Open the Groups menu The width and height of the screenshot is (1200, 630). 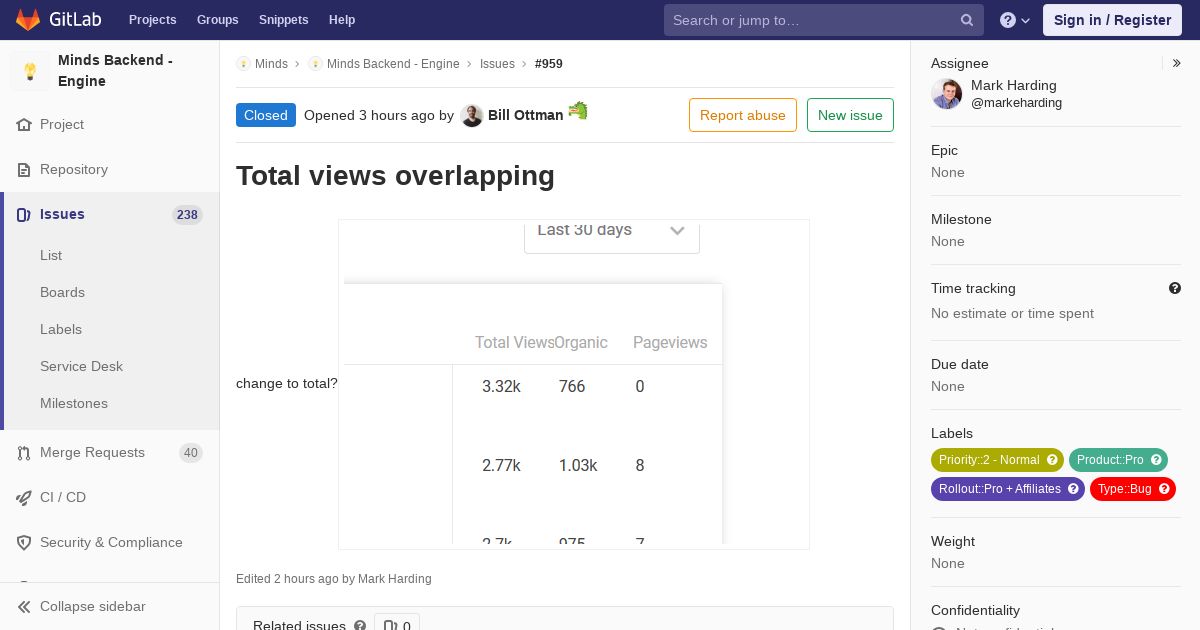pos(217,19)
